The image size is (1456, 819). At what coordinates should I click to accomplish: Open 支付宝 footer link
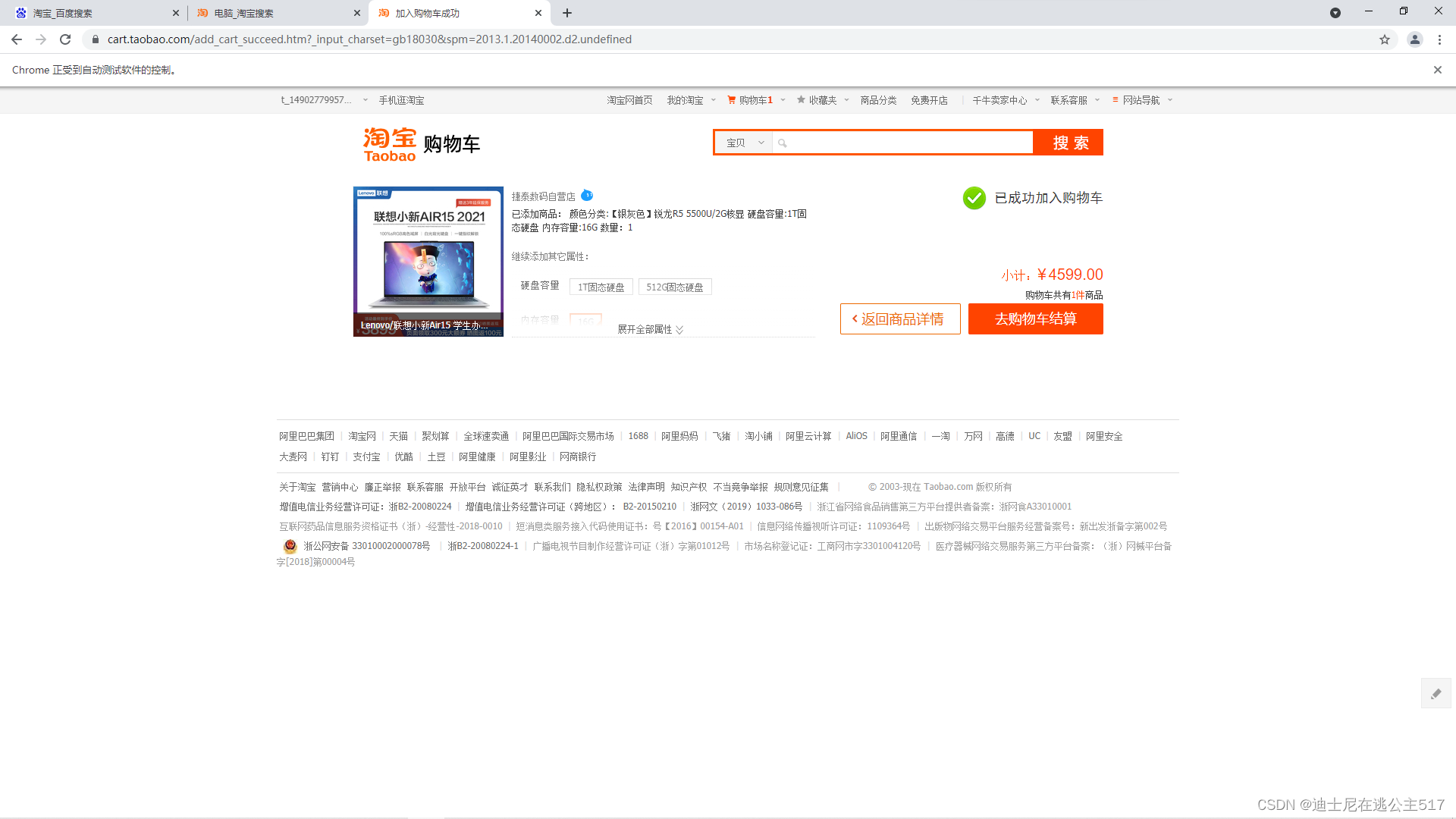(x=366, y=457)
